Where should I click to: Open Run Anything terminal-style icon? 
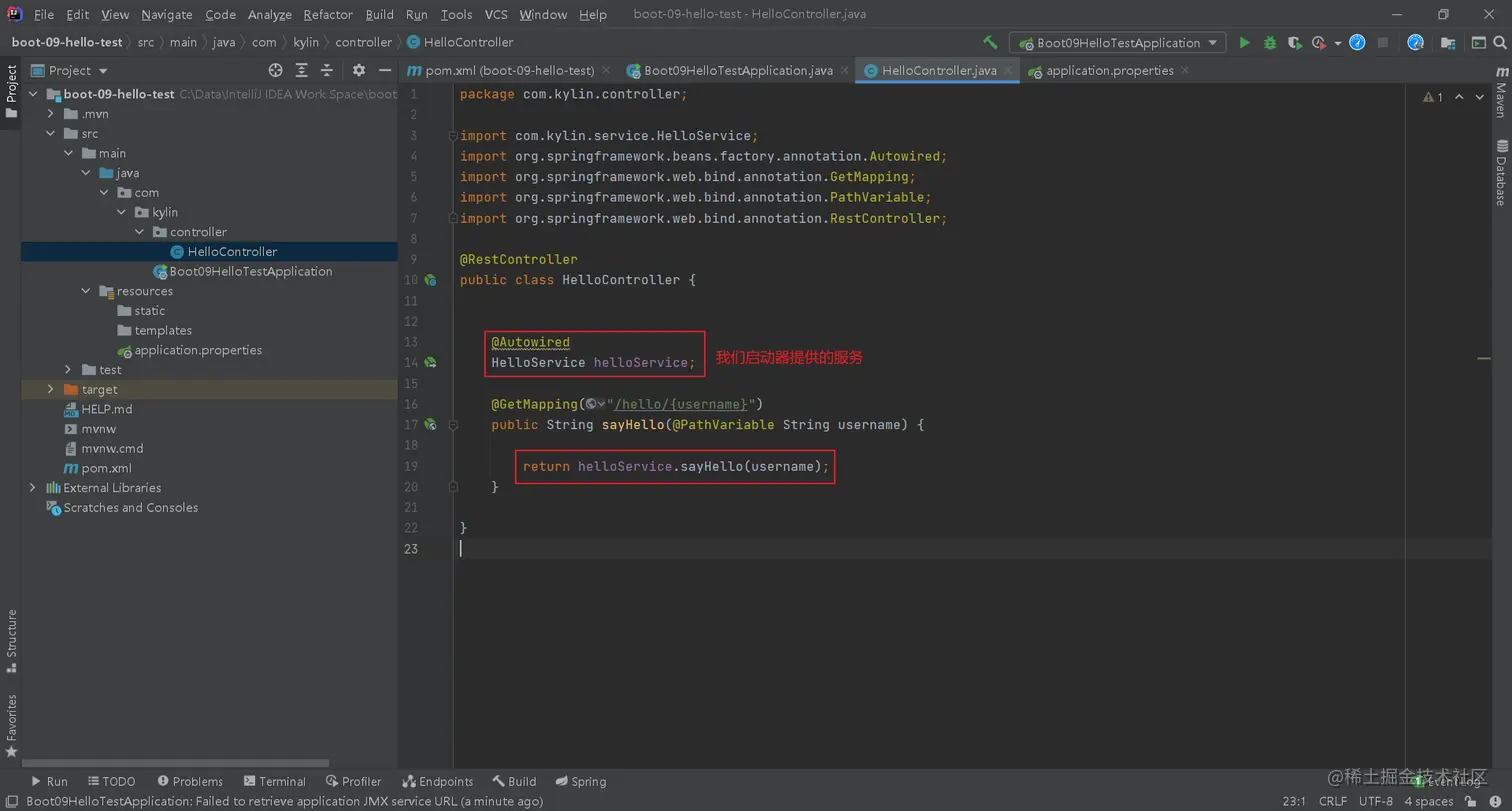coord(1479,42)
